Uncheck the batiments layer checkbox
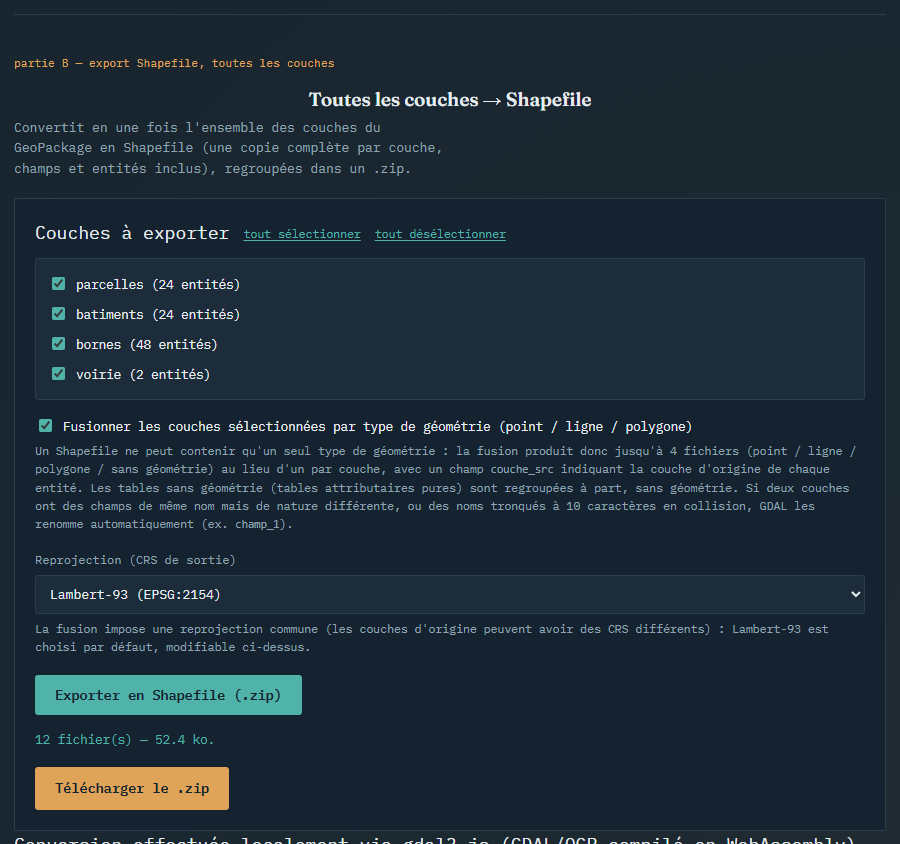Viewport: 900px width, 844px height. click(x=59, y=313)
